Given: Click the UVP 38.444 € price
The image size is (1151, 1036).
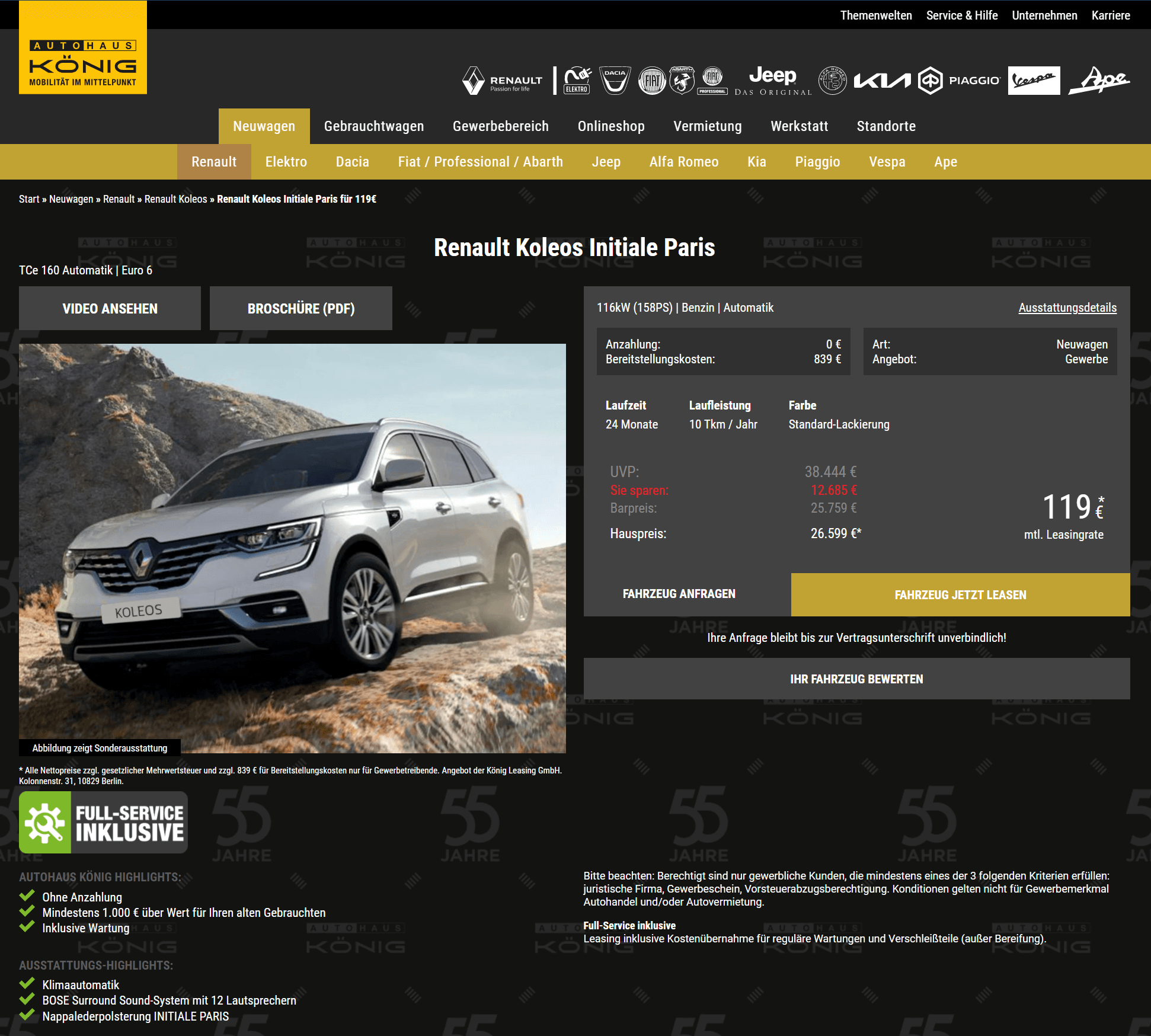Looking at the screenshot, I should [x=830, y=472].
